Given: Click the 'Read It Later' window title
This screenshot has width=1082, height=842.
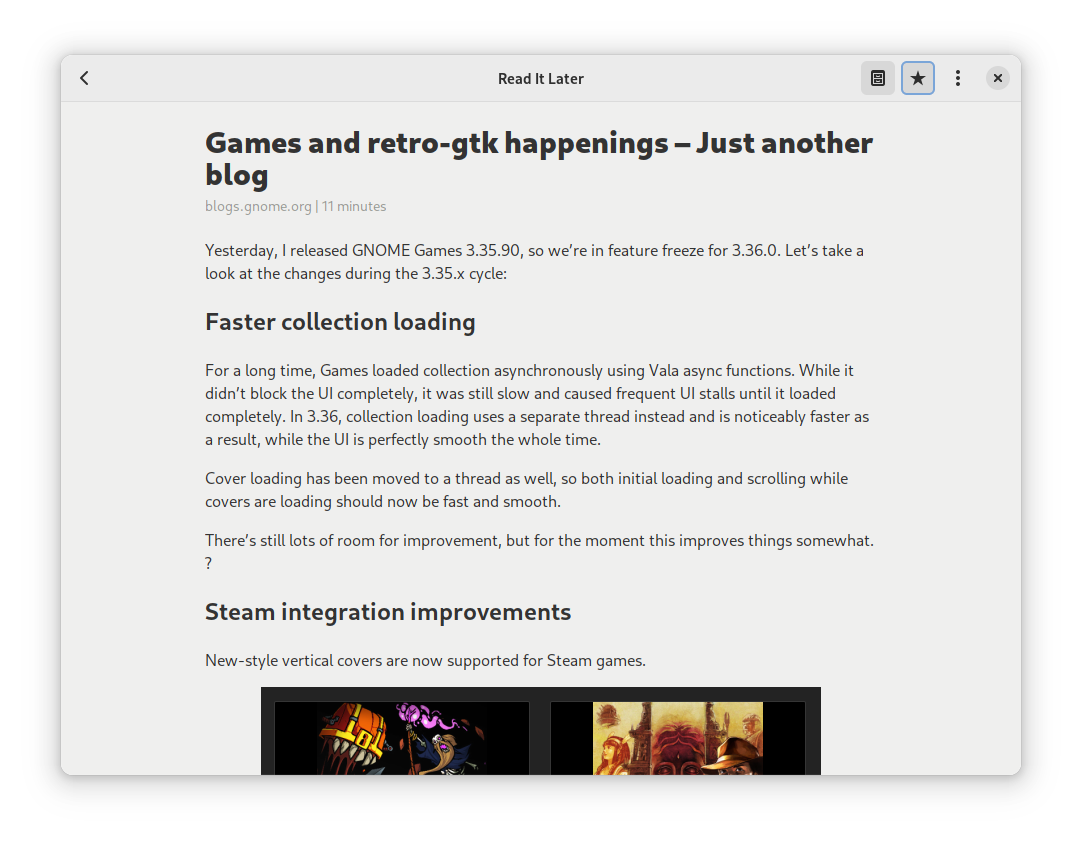Looking at the screenshot, I should [x=540, y=78].
